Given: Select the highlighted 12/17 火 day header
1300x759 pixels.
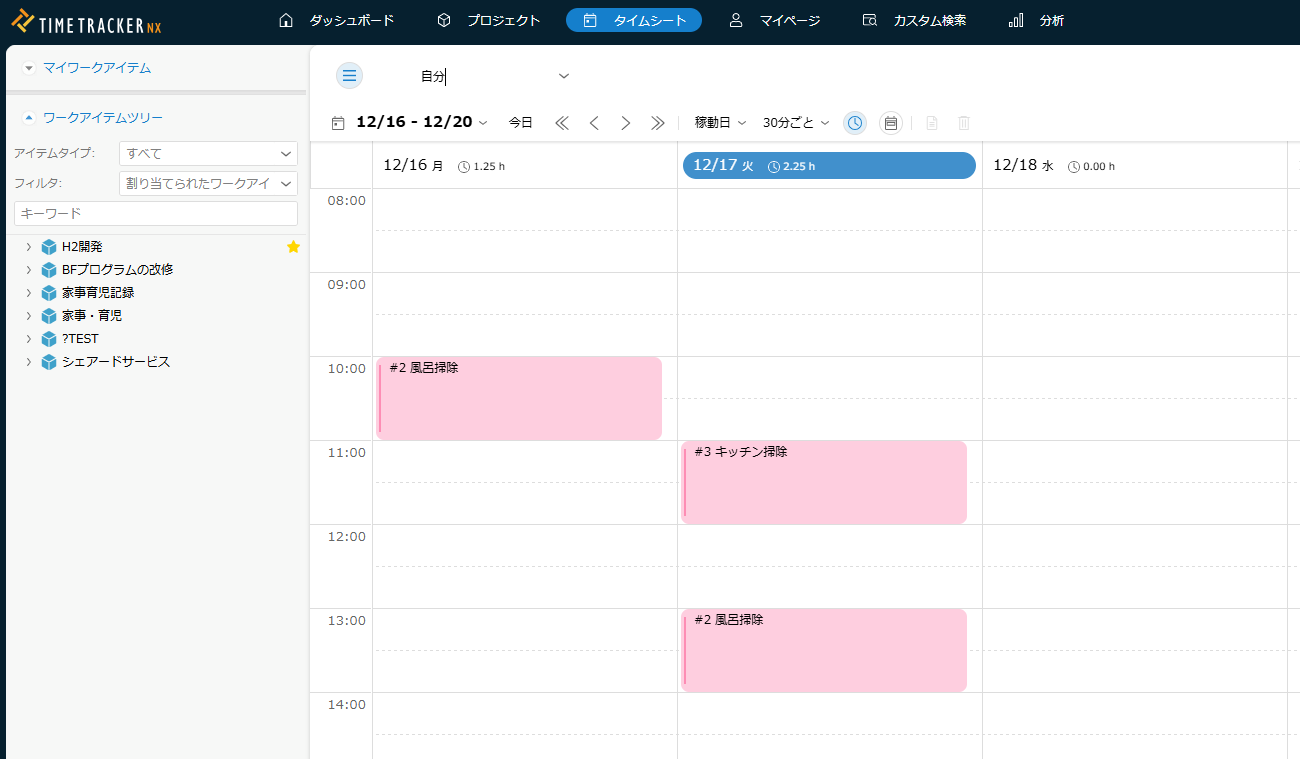Looking at the screenshot, I should 829,165.
